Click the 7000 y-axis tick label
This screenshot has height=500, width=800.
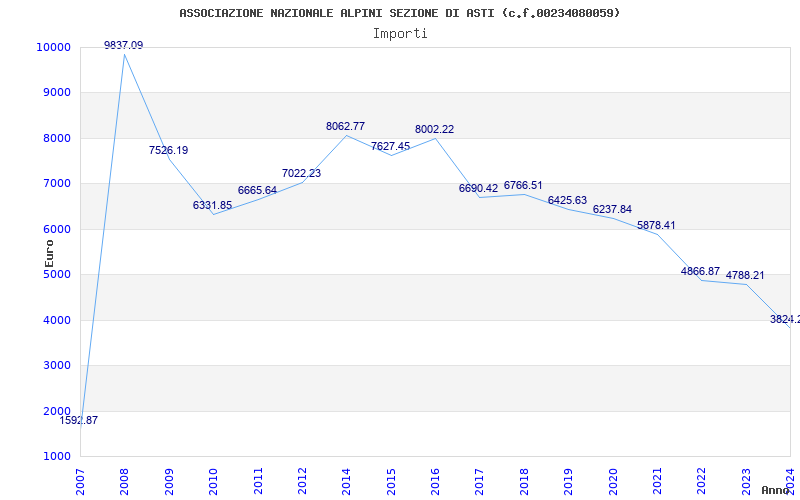[57, 184]
